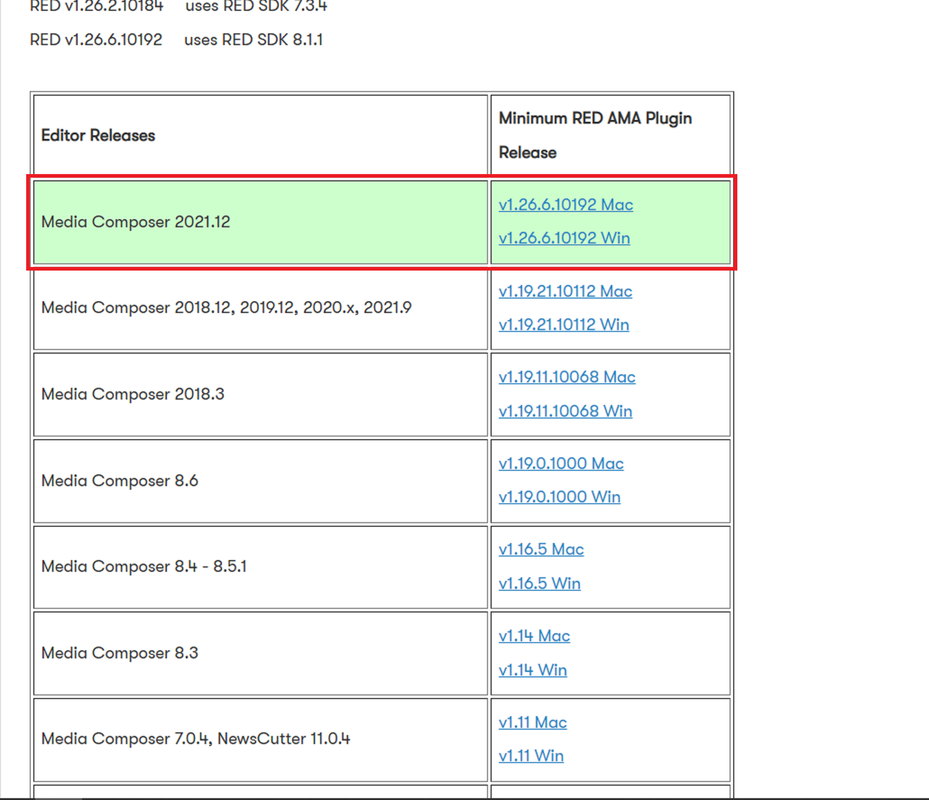Open the v1.26.6.10192 Mac download link

pos(566,204)
